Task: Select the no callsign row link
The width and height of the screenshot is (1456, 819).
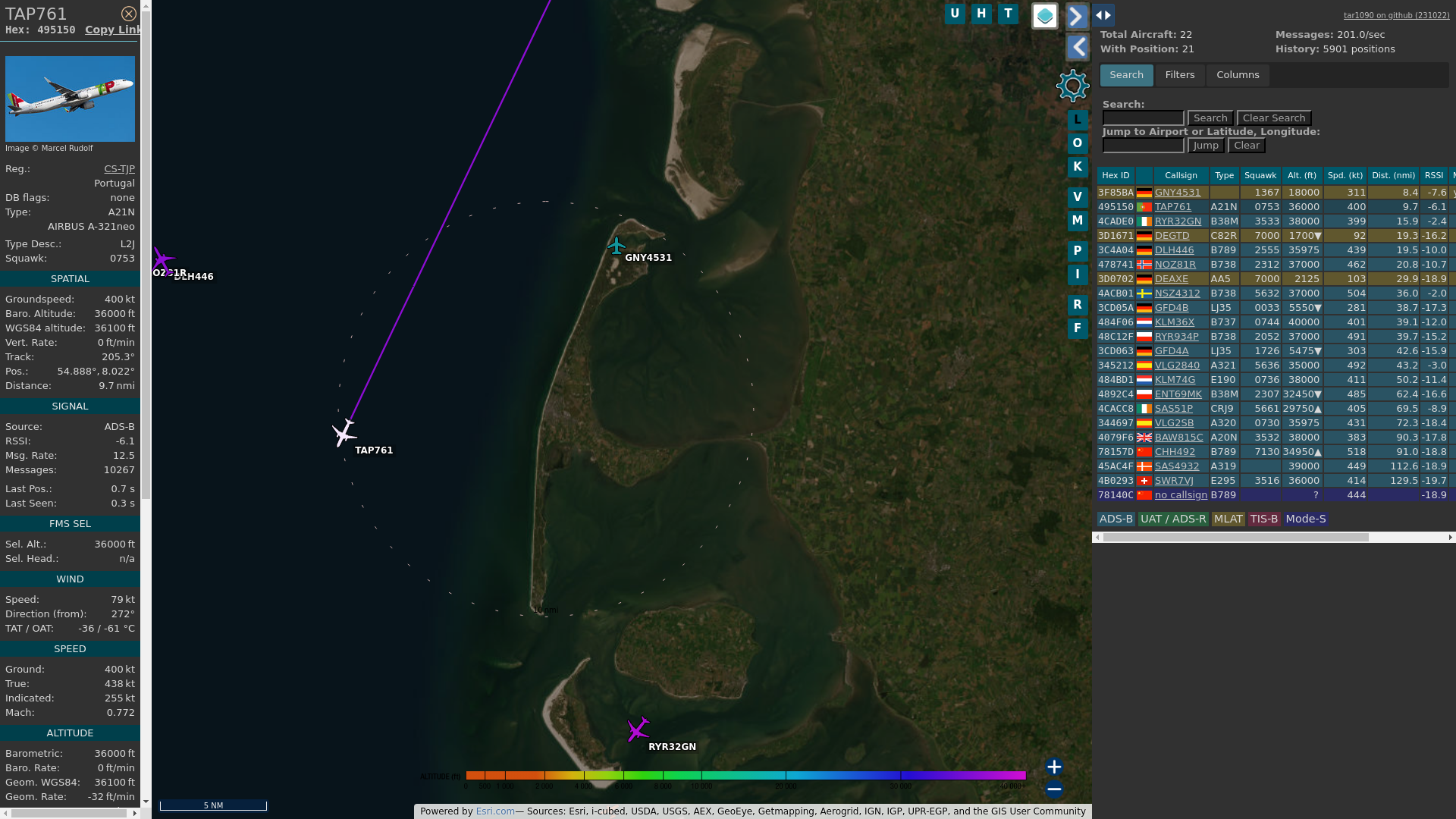Action: [1181, 495]
